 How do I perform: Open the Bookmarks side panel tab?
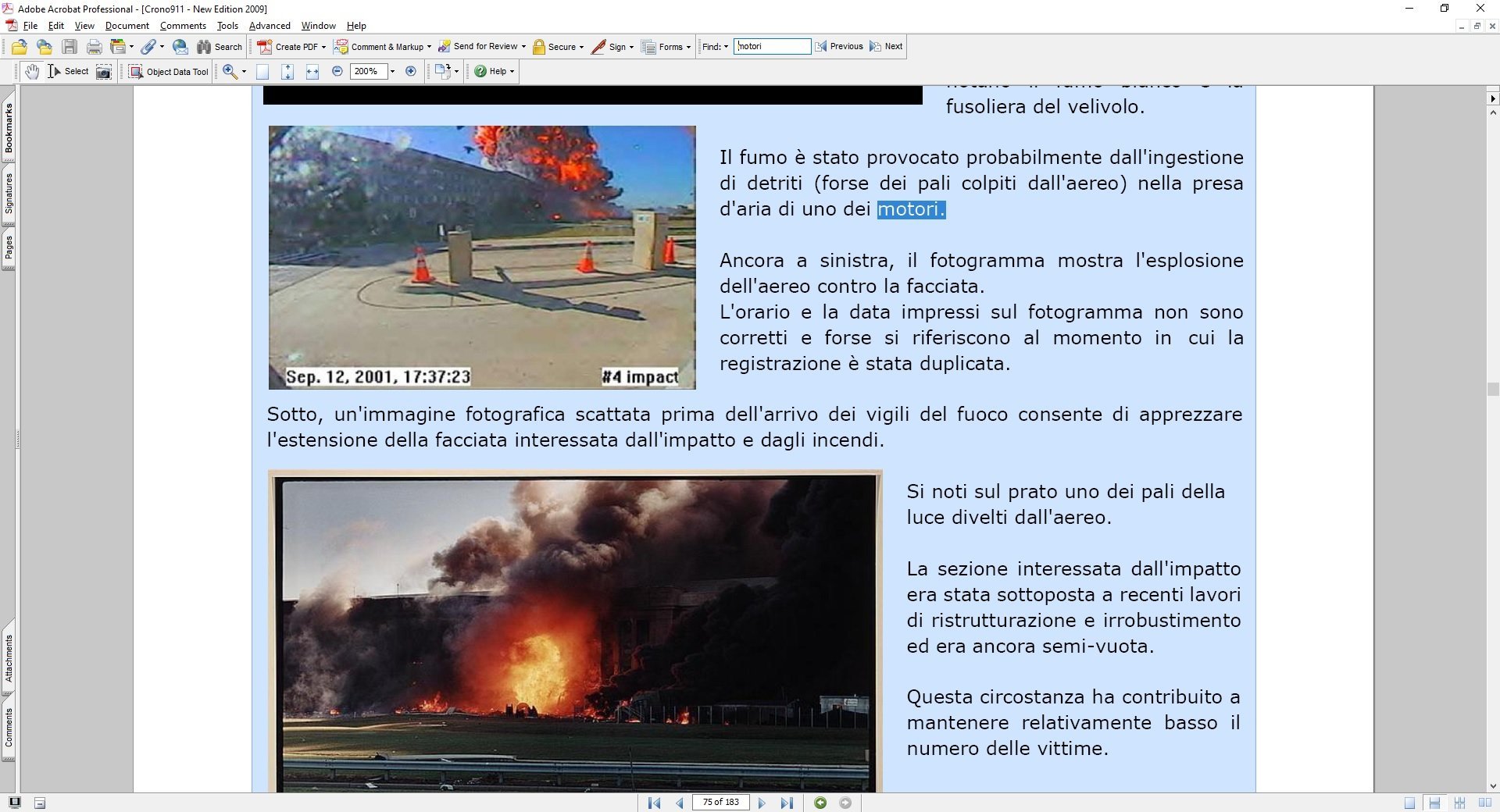[x=9, y=129]
